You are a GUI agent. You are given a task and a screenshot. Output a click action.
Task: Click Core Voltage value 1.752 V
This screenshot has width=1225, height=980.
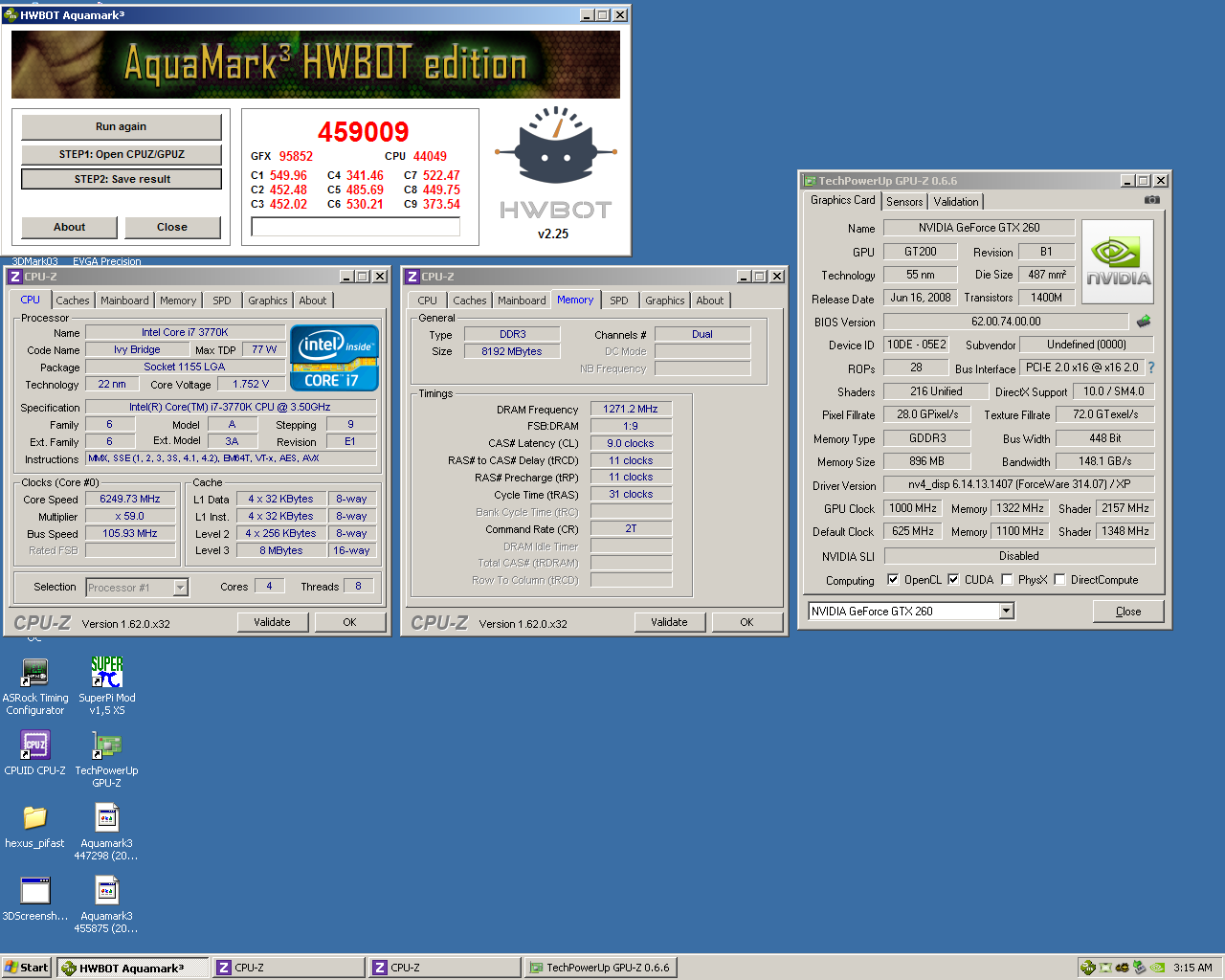click(251, 384)
